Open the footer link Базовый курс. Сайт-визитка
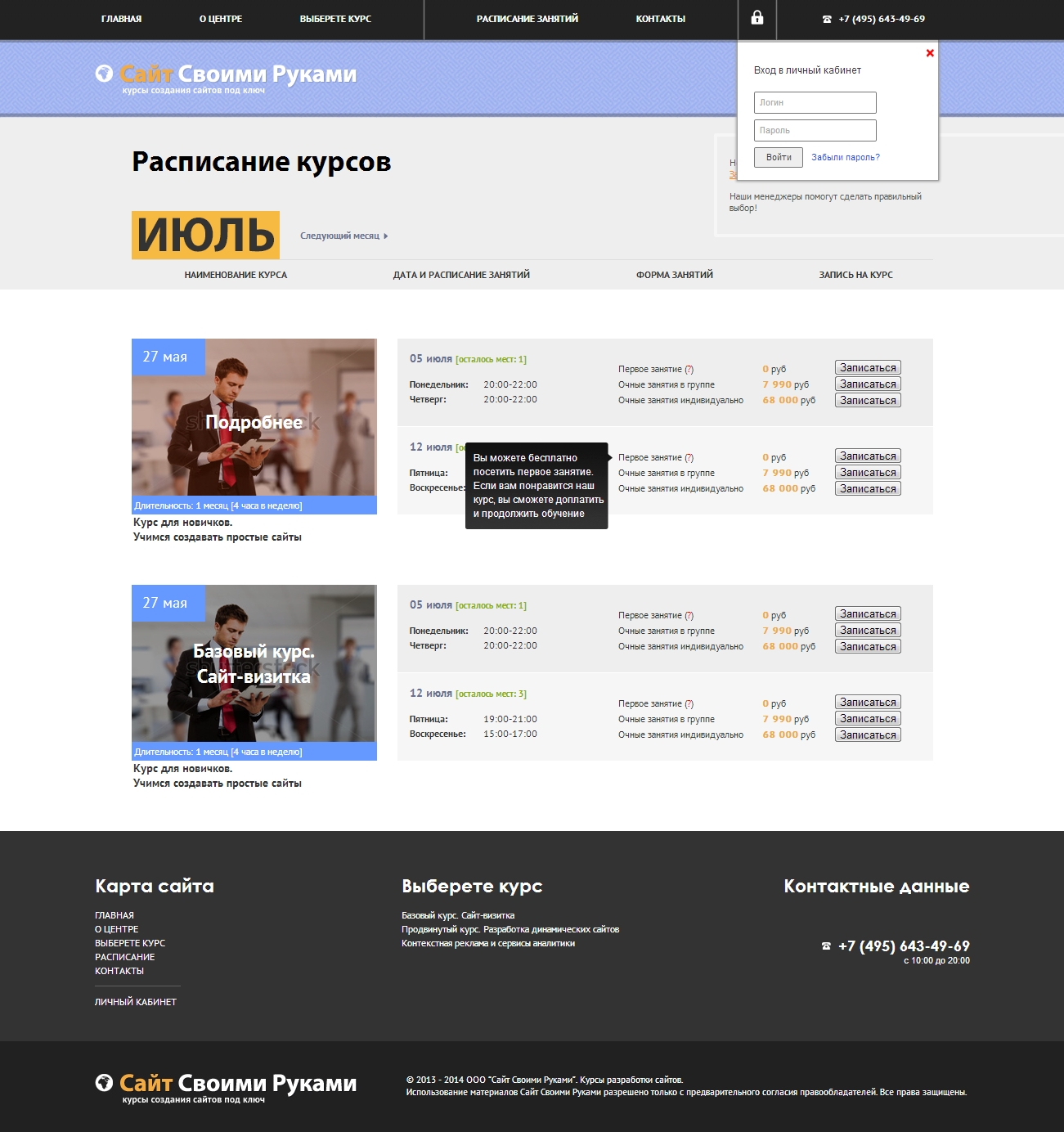Screen dimensions: 1064x1132 pos(458,915)
